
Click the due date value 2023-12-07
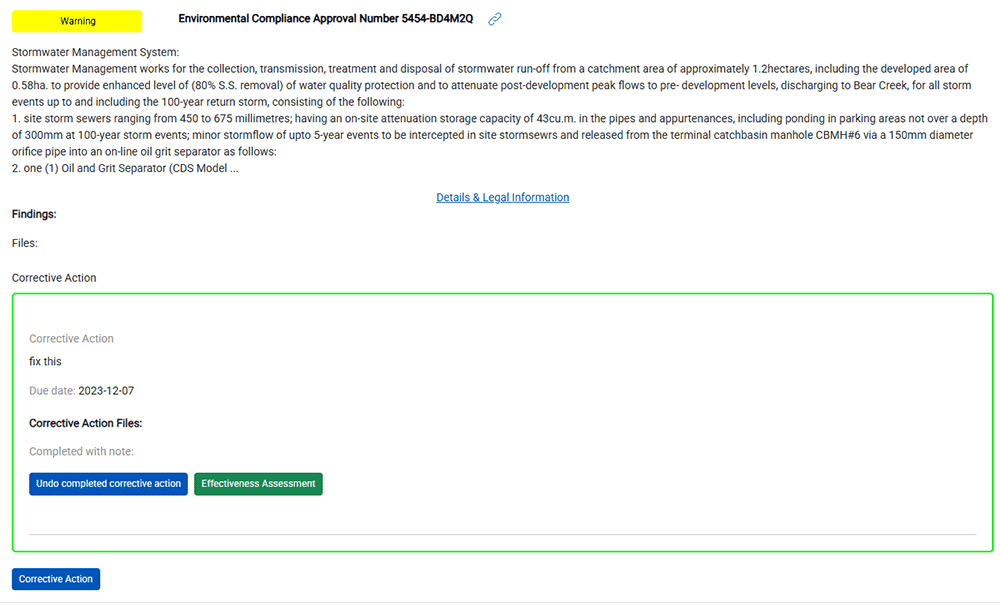point(106,390)
